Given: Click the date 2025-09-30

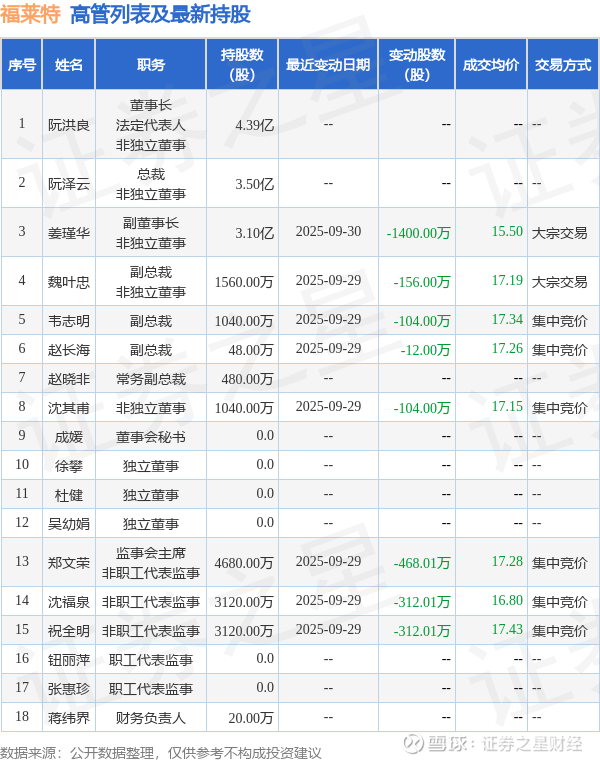Looking at the screenshot, I should (x=328, y=231).
